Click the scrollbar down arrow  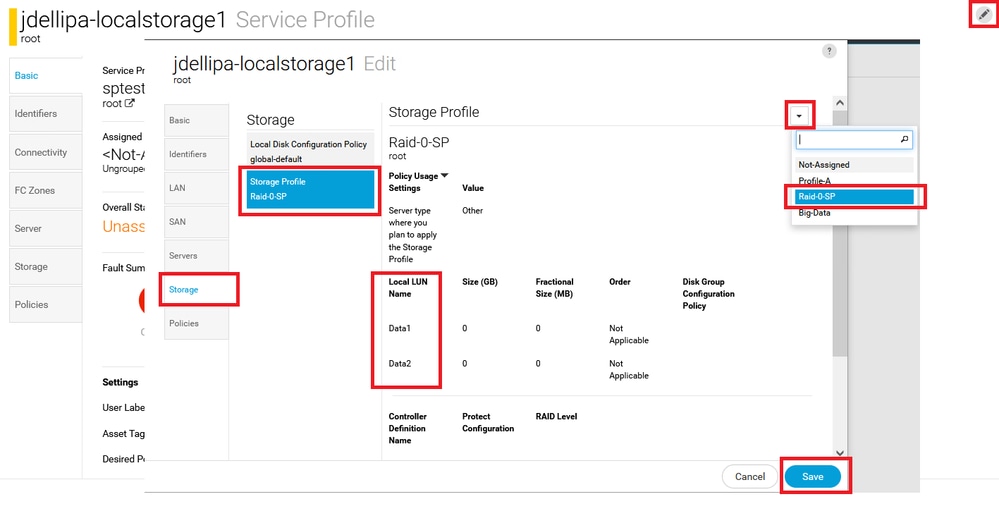(x=840, y=452)
